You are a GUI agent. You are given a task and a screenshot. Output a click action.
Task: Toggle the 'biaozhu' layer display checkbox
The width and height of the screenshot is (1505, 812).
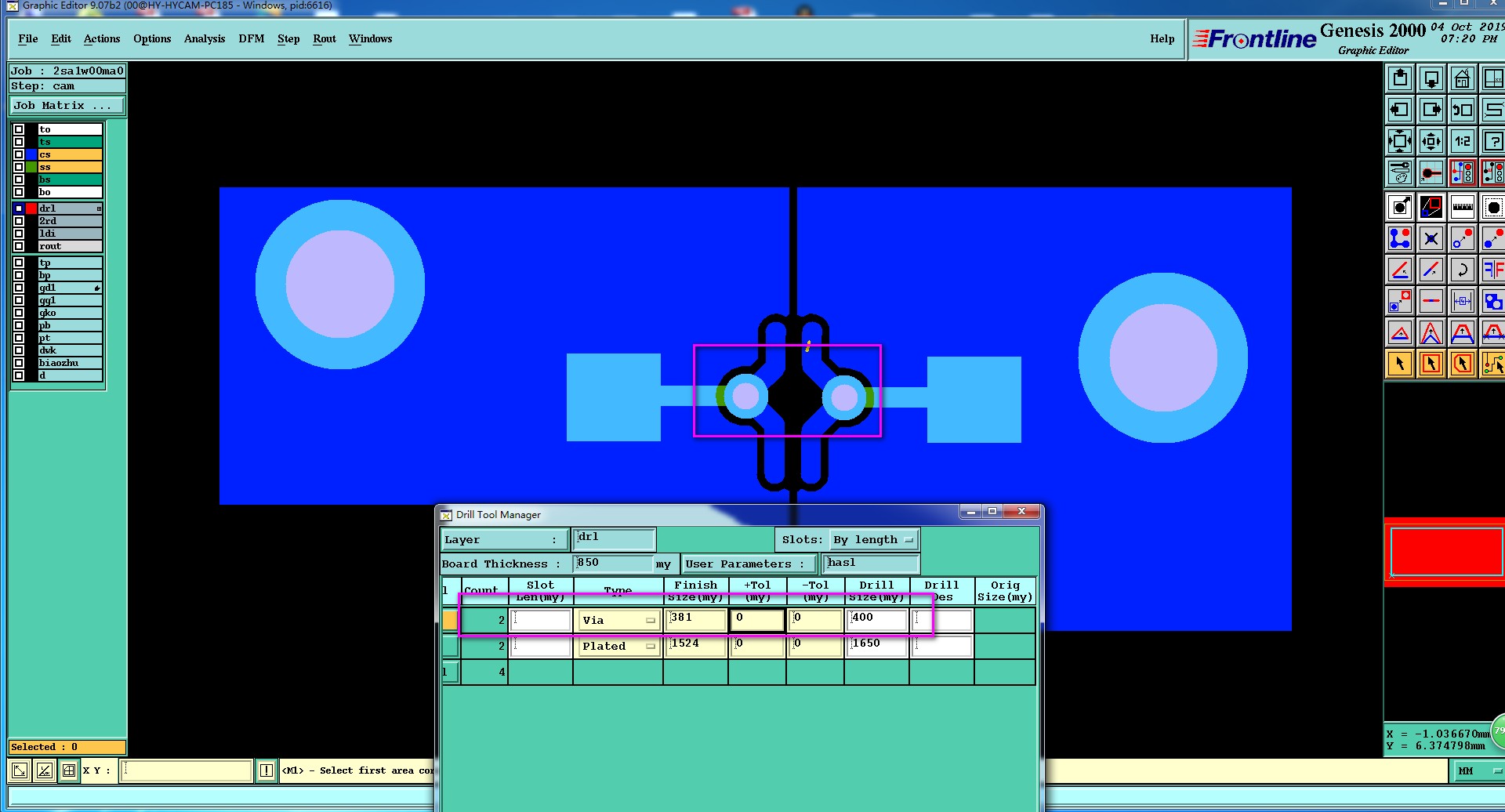click(x=19, y=363)
